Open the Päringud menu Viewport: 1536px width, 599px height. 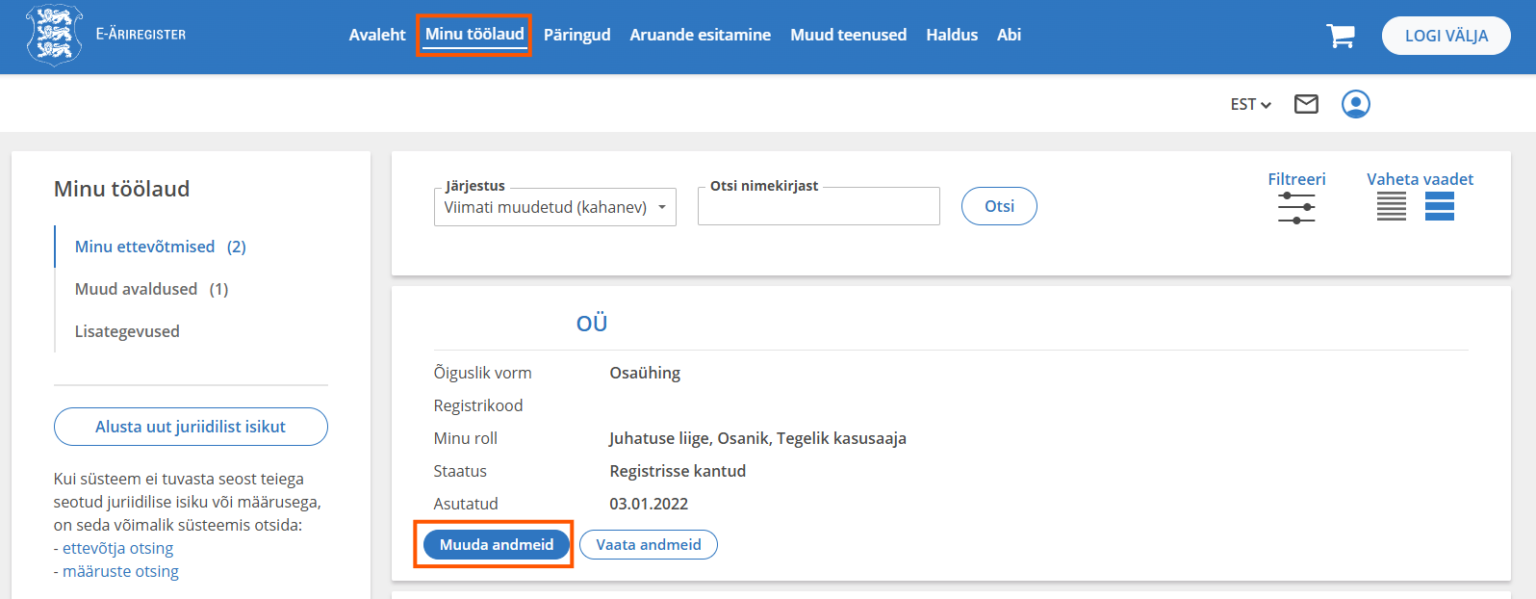[x=577, y=35]
